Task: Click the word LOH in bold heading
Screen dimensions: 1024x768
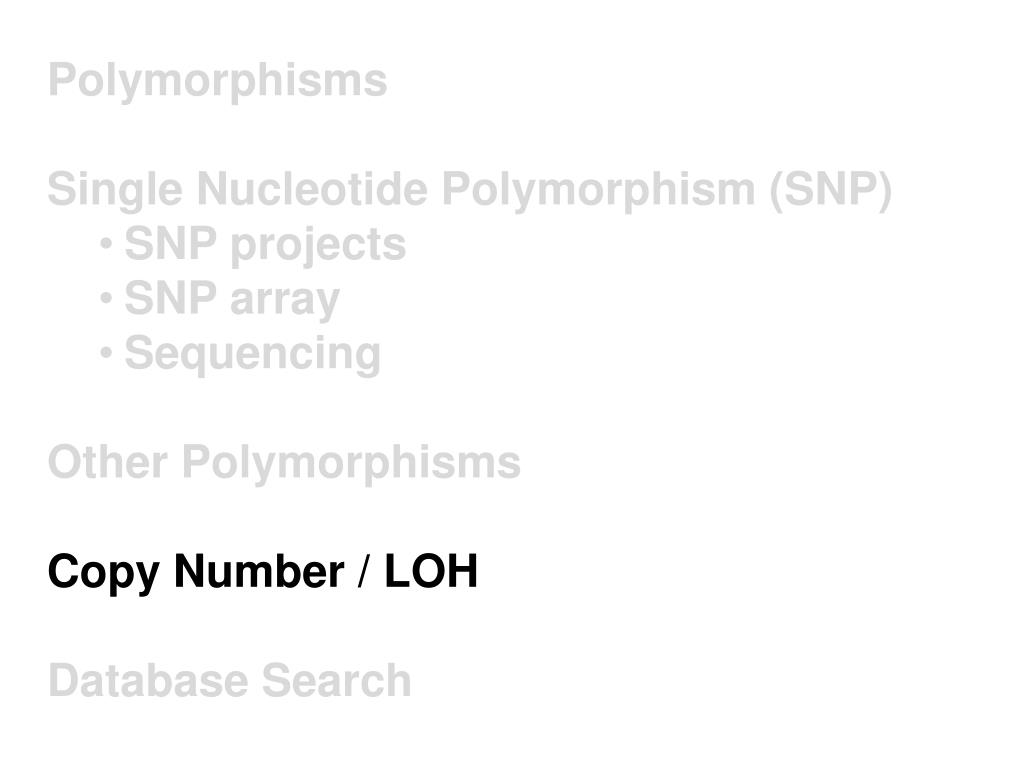Action: 431,571
